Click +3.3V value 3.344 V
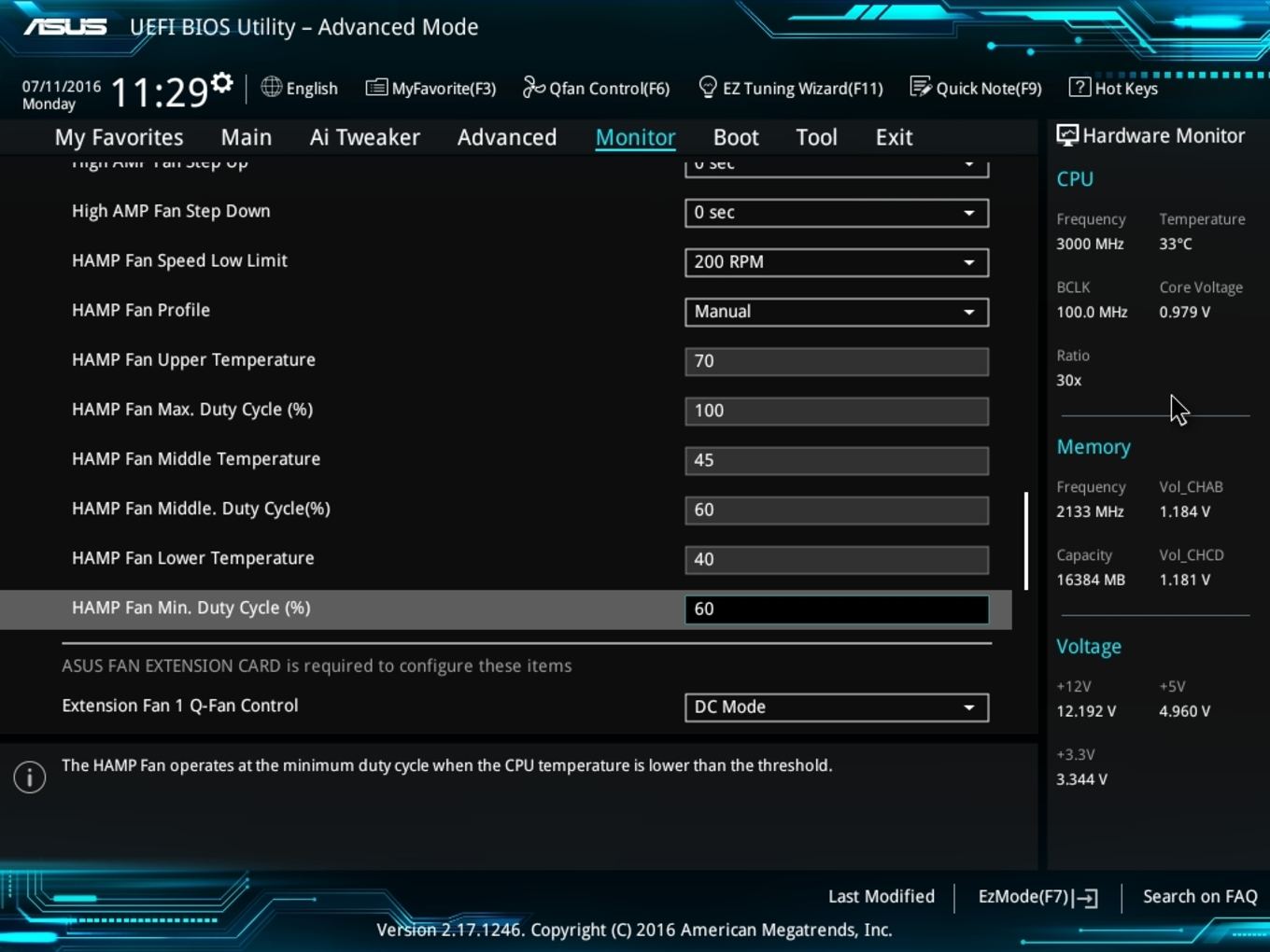This screenshot has height=952, width=1270. tap(1081, 779)
